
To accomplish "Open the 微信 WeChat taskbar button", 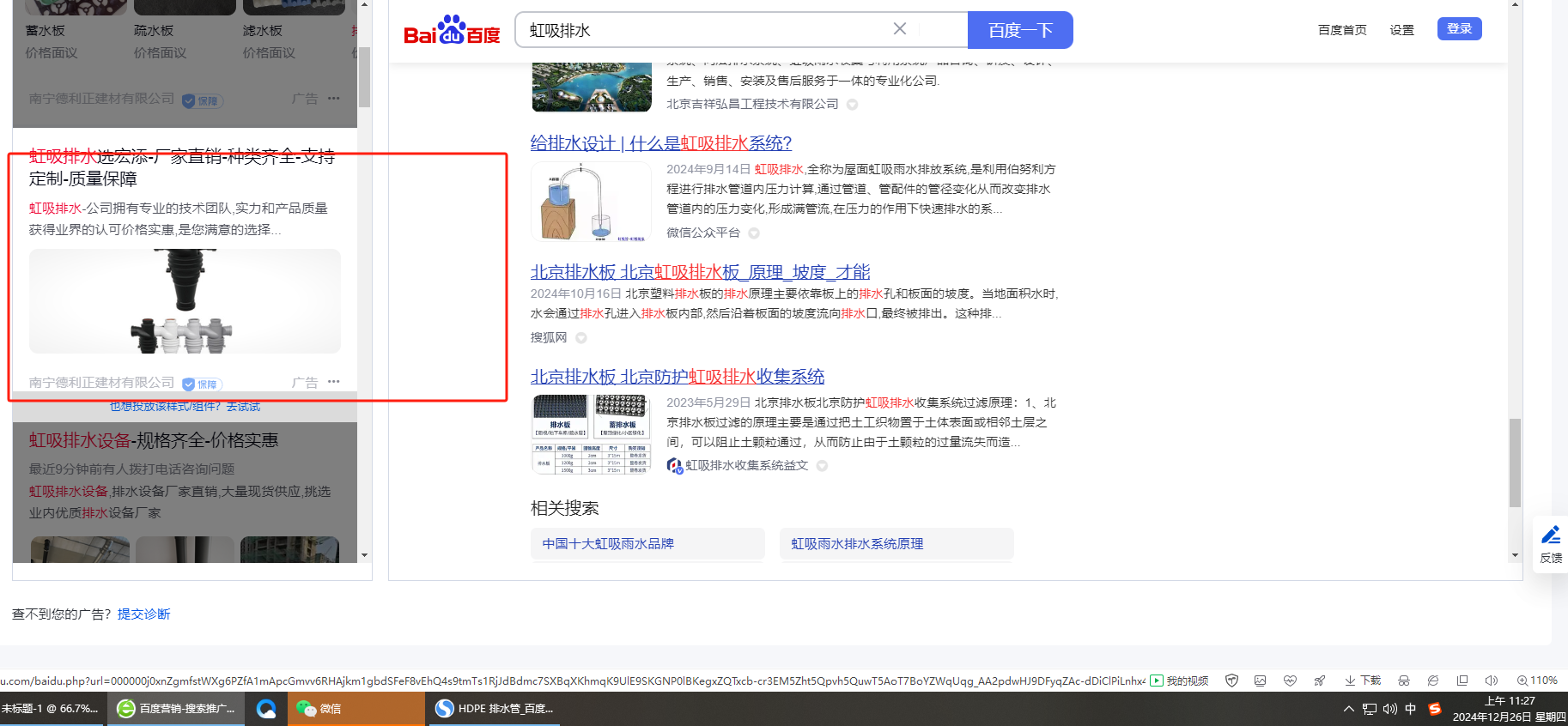I will (x=356, y=709).
